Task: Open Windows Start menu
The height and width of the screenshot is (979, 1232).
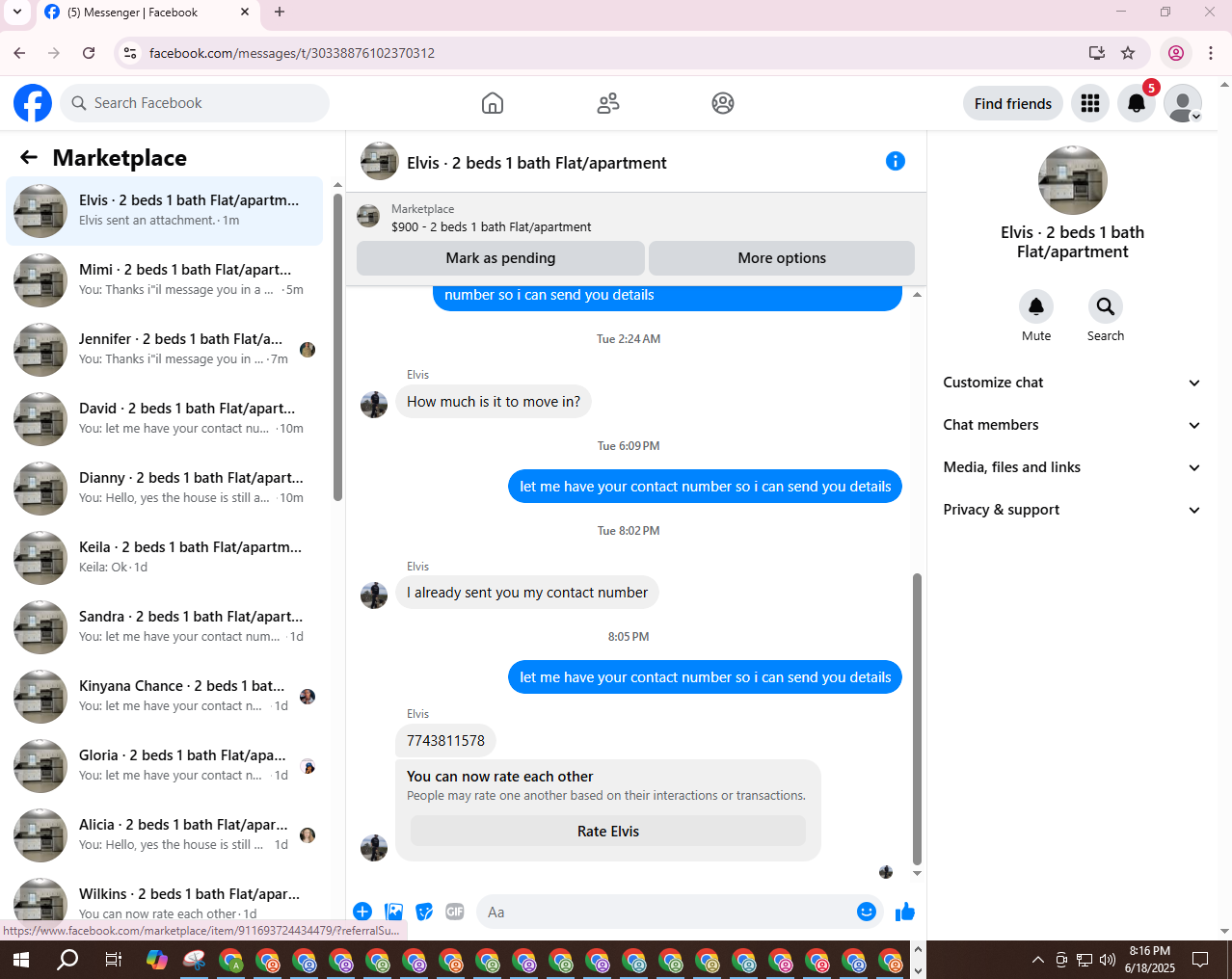Action: [21, 960]
